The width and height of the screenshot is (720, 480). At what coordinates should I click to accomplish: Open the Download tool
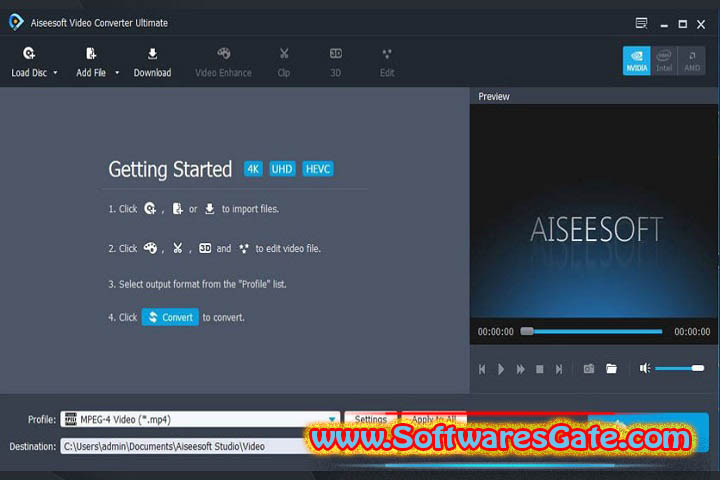tap(152, 62)
